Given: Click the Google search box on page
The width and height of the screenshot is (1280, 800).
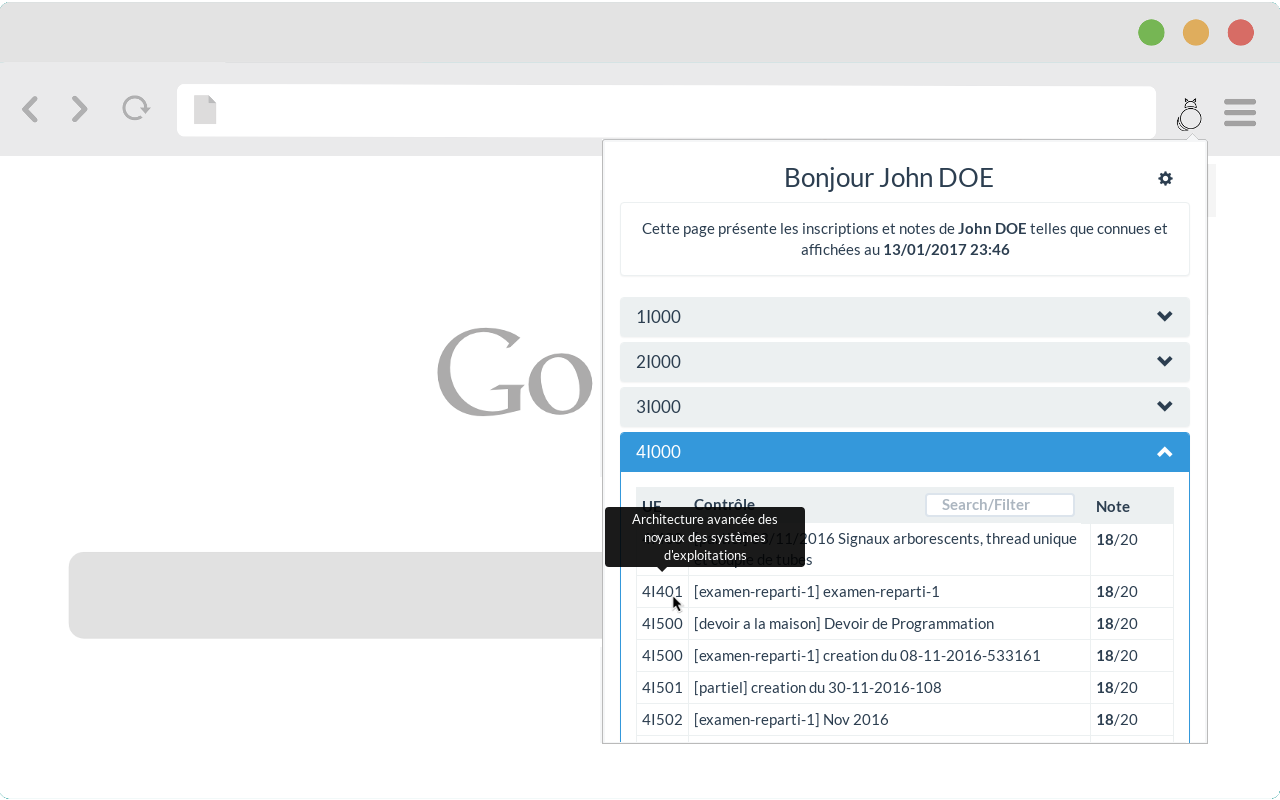Looking at the screenshot, I should (x=335, y=595).
